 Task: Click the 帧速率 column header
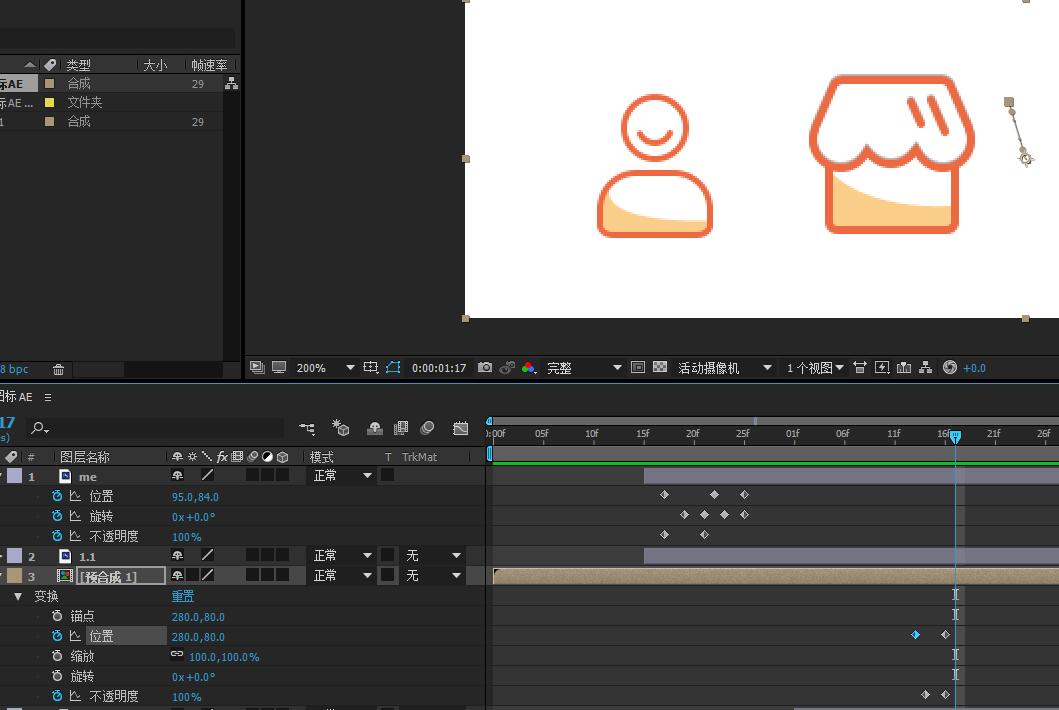pos(209,65)
